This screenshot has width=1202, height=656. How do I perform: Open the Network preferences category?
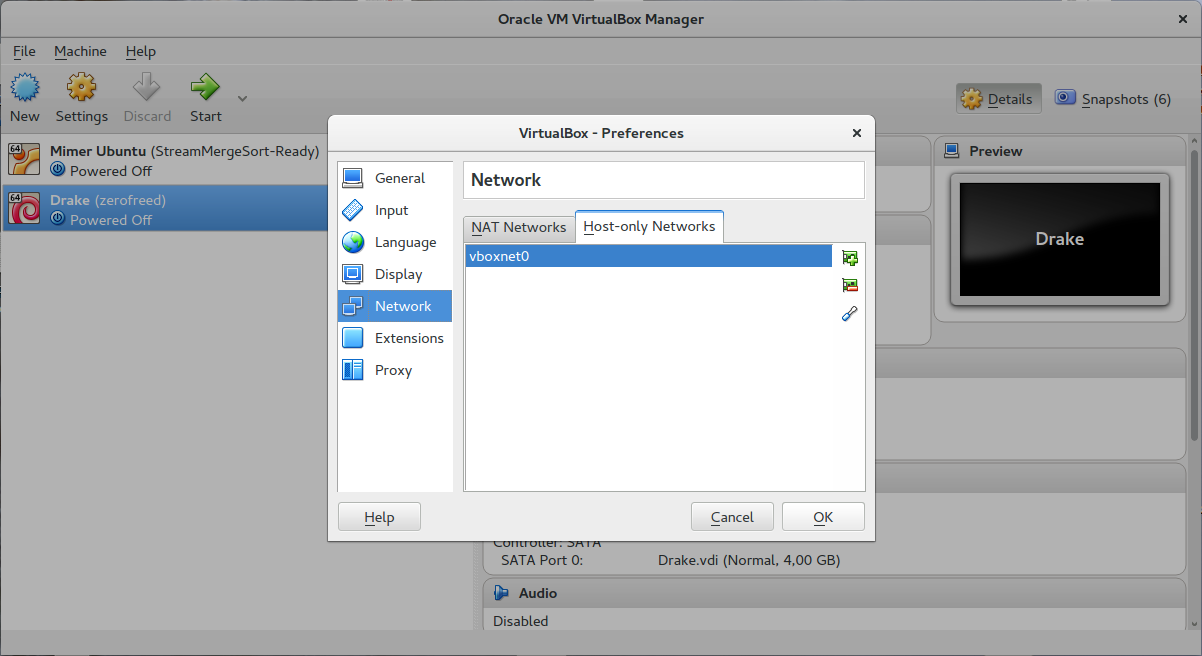click(x=395, y=306)
